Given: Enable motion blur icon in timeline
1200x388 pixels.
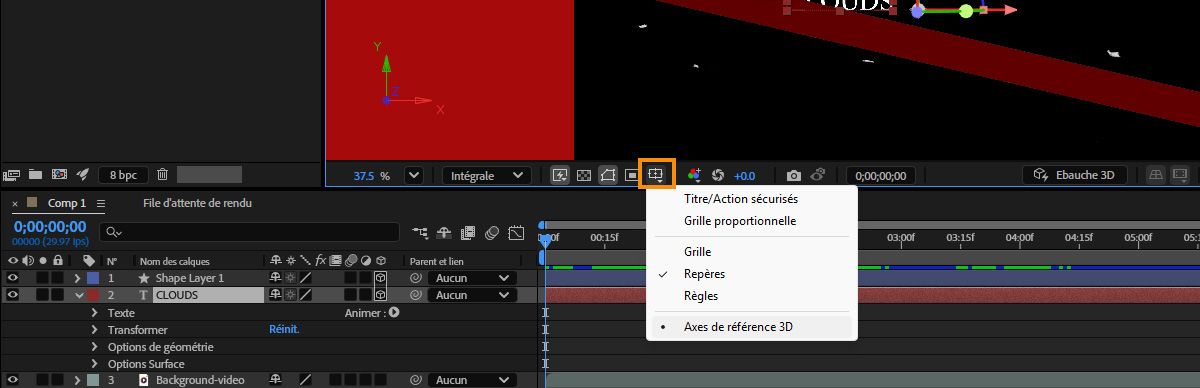Looking at the screenshot, I should (492, 233).
